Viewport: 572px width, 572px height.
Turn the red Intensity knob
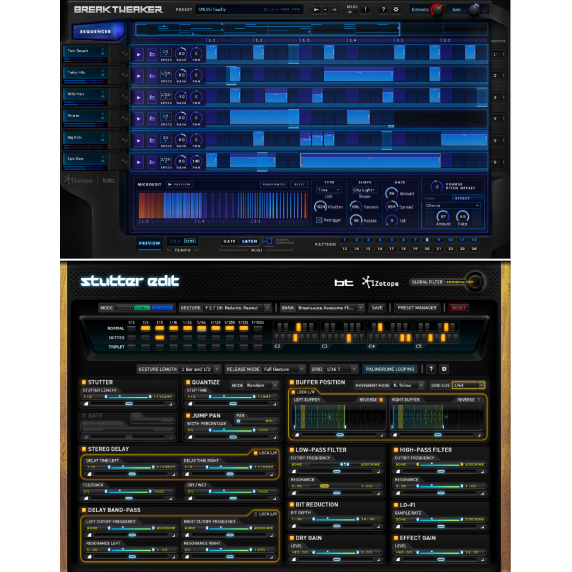click(437, 9)
